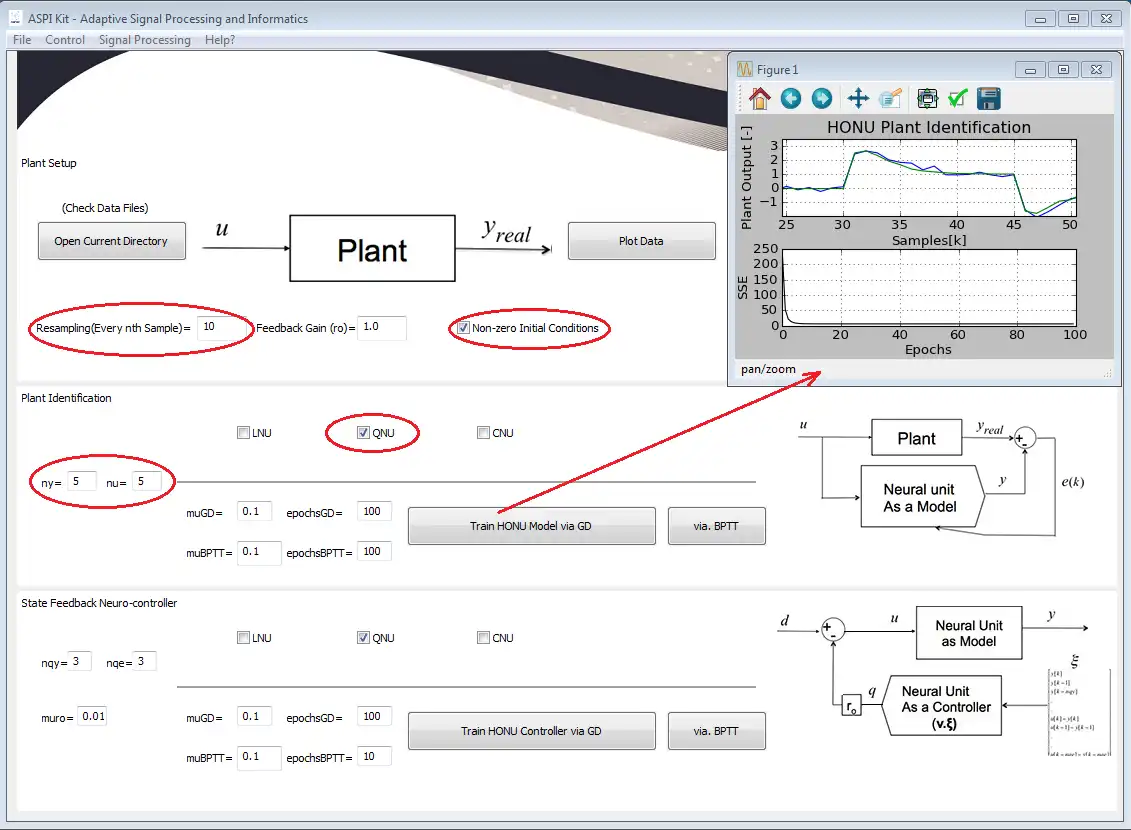Open configure subplots tool in Figure 1
Screen dimensions: 1131x830
click(927, 98)
